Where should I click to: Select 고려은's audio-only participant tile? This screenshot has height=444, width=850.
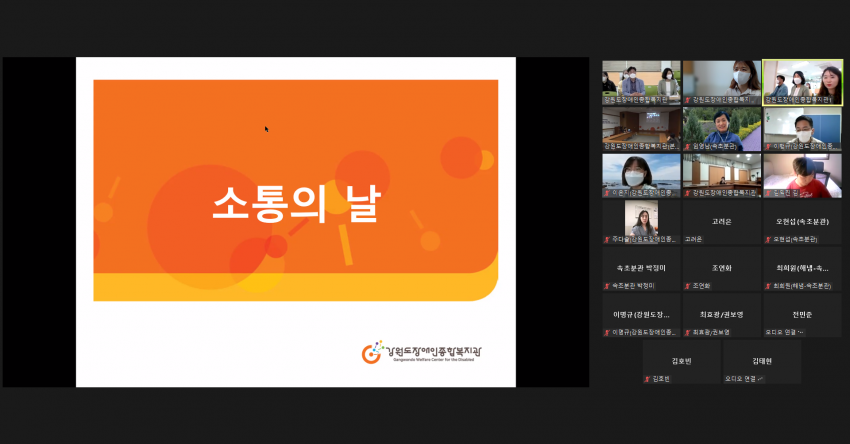(722, 222)
